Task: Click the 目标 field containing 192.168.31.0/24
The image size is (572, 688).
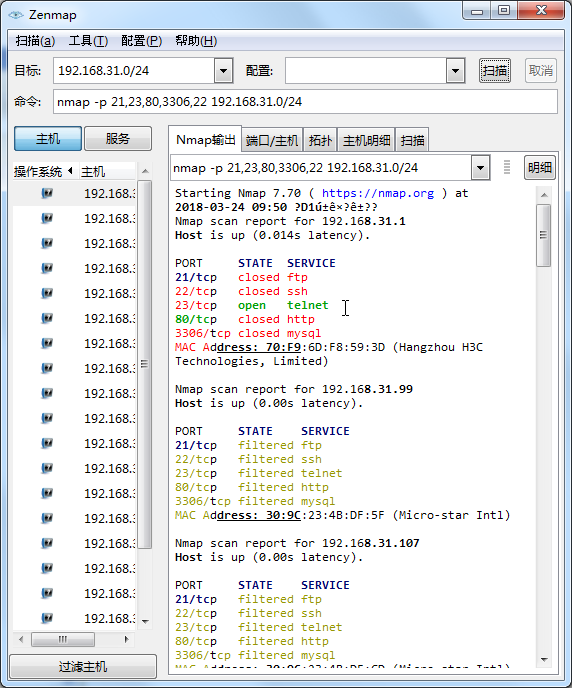Action: [x=134, y=70]
